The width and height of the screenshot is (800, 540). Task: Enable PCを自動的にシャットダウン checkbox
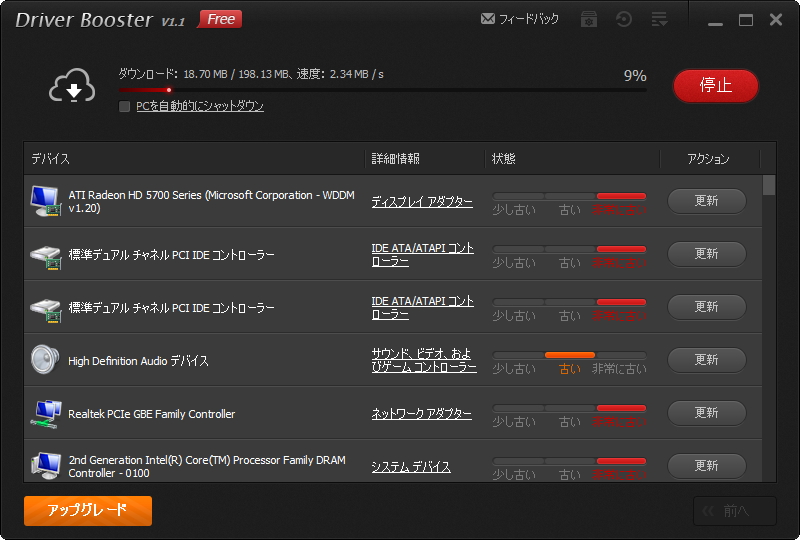[x=124, y=106]
